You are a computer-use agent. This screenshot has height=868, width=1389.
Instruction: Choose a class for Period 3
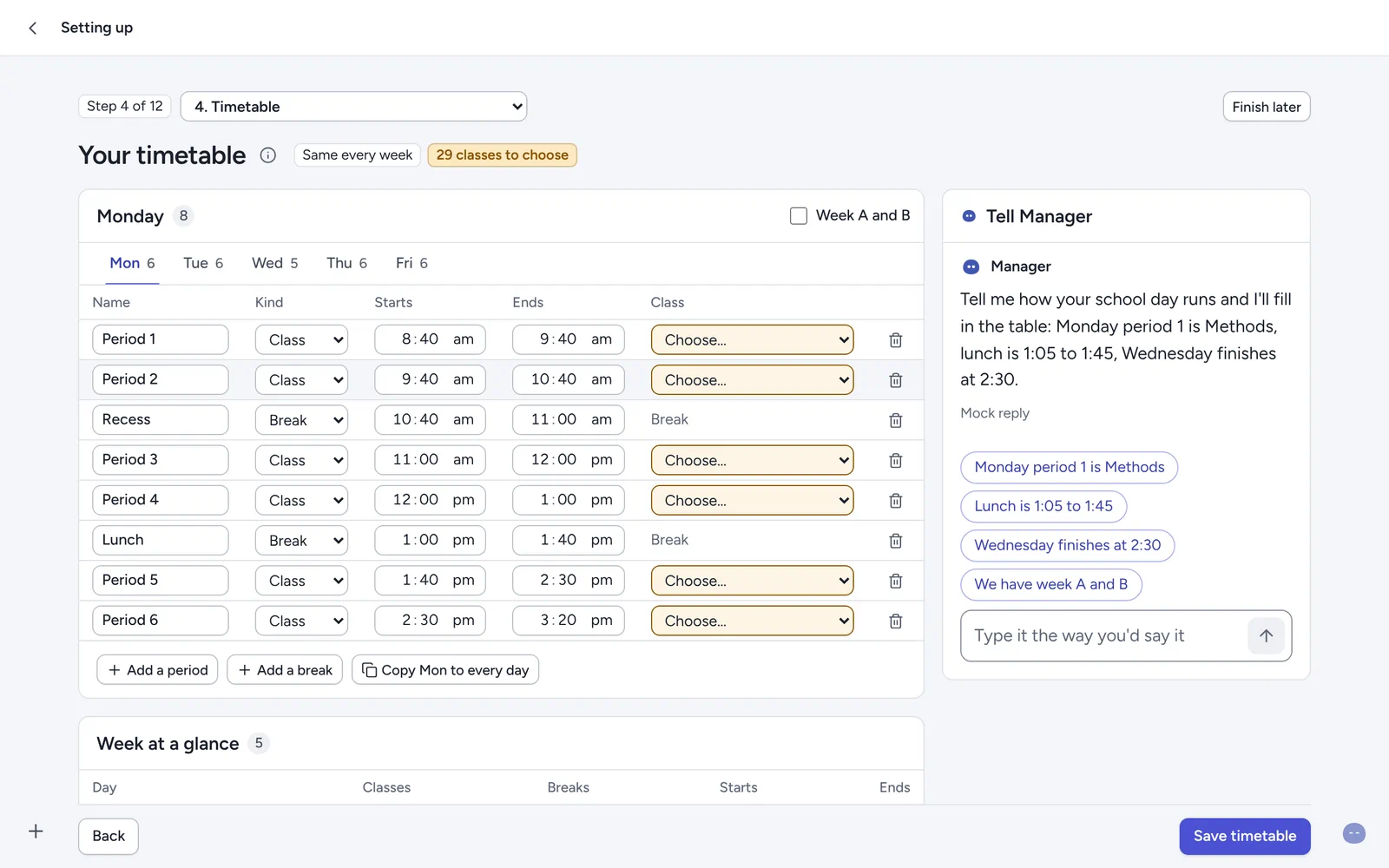point(753,460)
